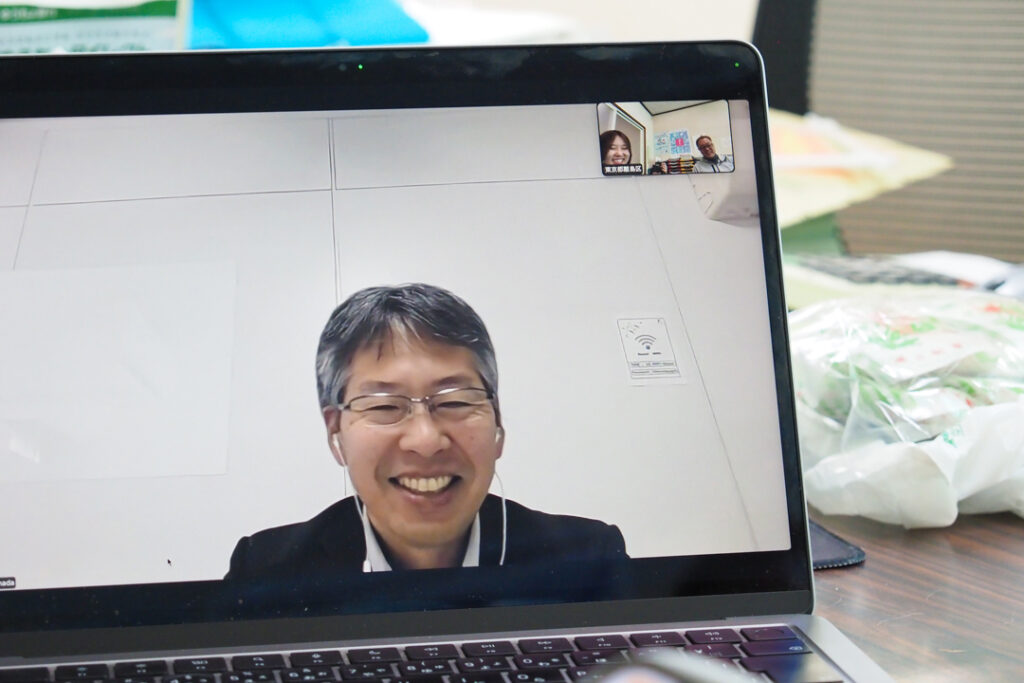The width and height of the screenshot is (1024, 683).
Task: Click the camera held in the thumbnail
Action: click(659, 168)
